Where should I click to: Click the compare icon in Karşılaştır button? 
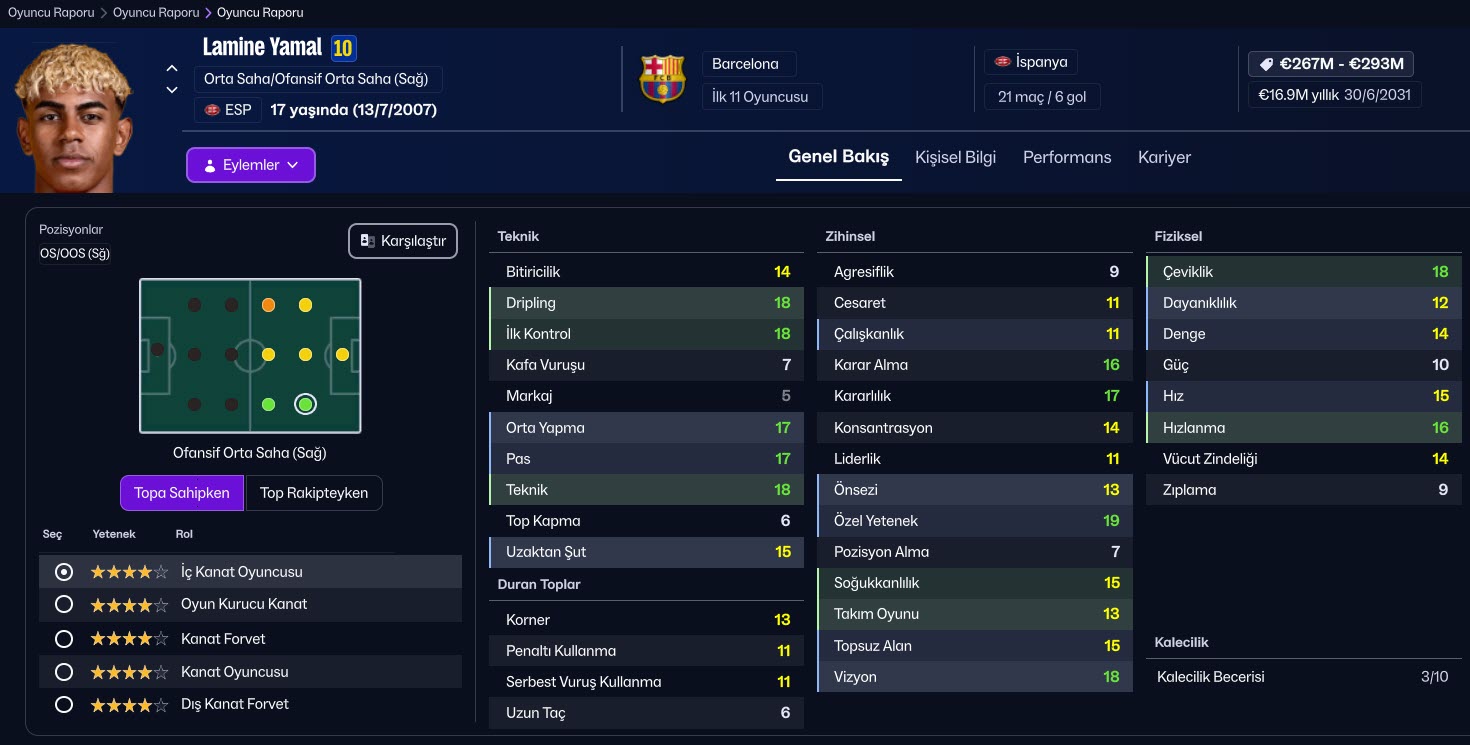pyautogui.click(x=368, y=241)
